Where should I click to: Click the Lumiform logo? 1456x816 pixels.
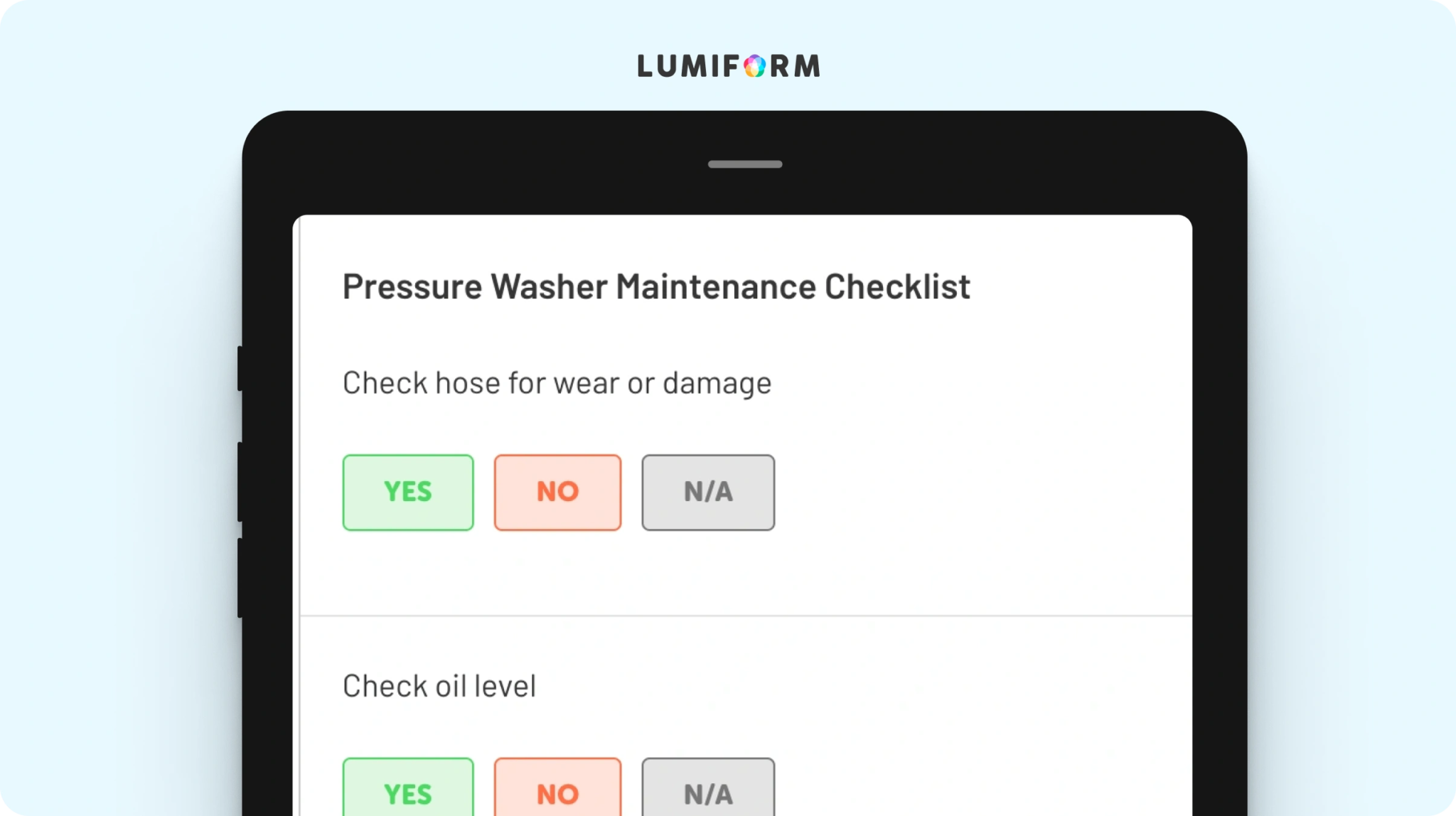coord(729,66)
